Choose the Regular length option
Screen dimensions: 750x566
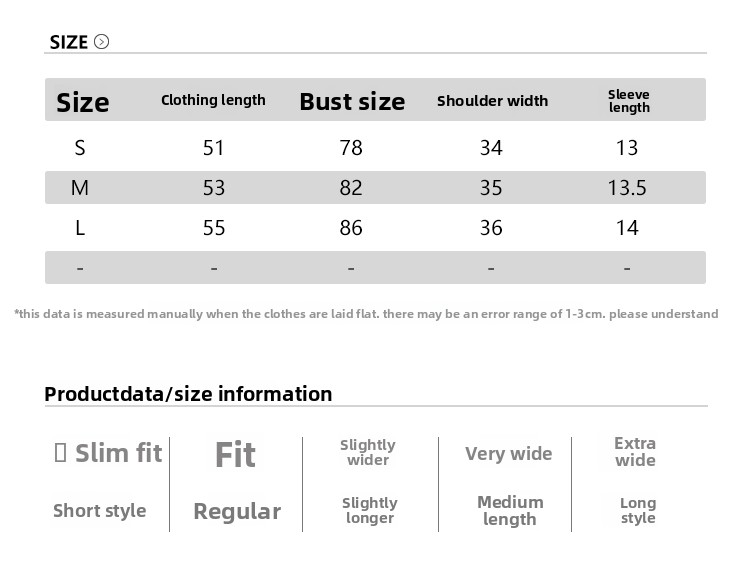tap(236, 512)
